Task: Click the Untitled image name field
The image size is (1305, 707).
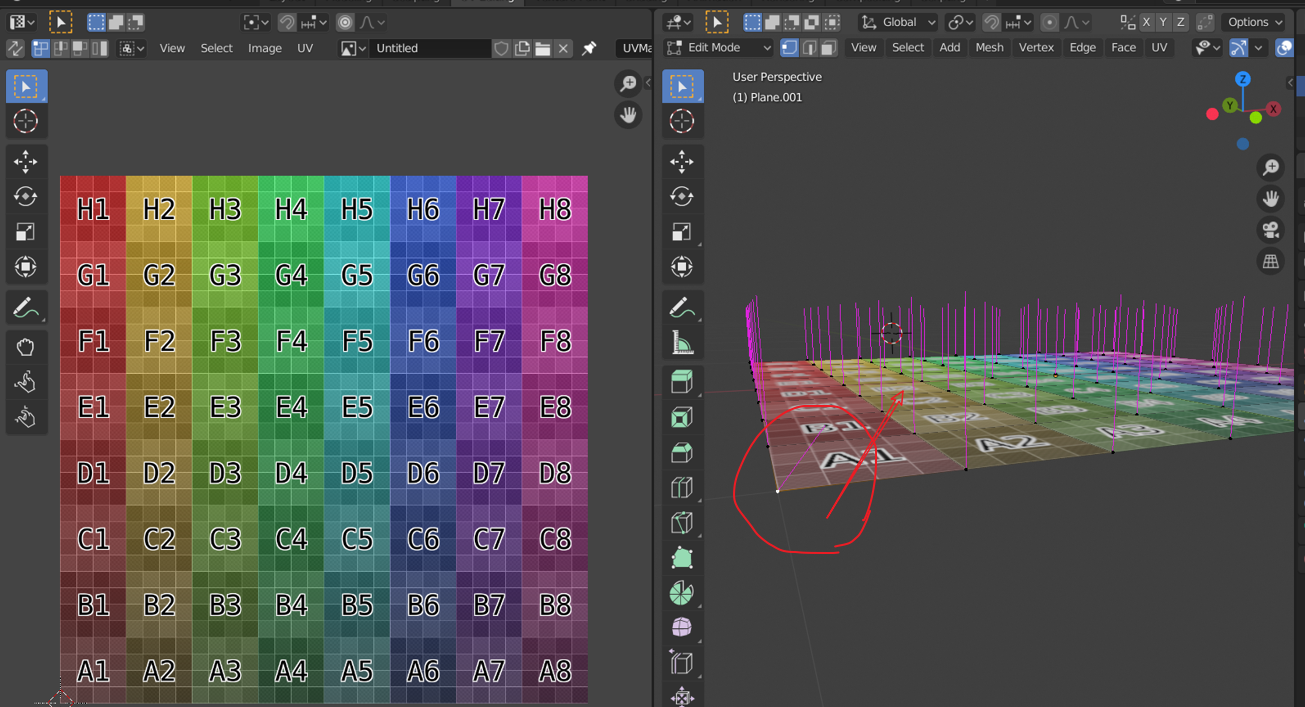Action: coord(430,48)
